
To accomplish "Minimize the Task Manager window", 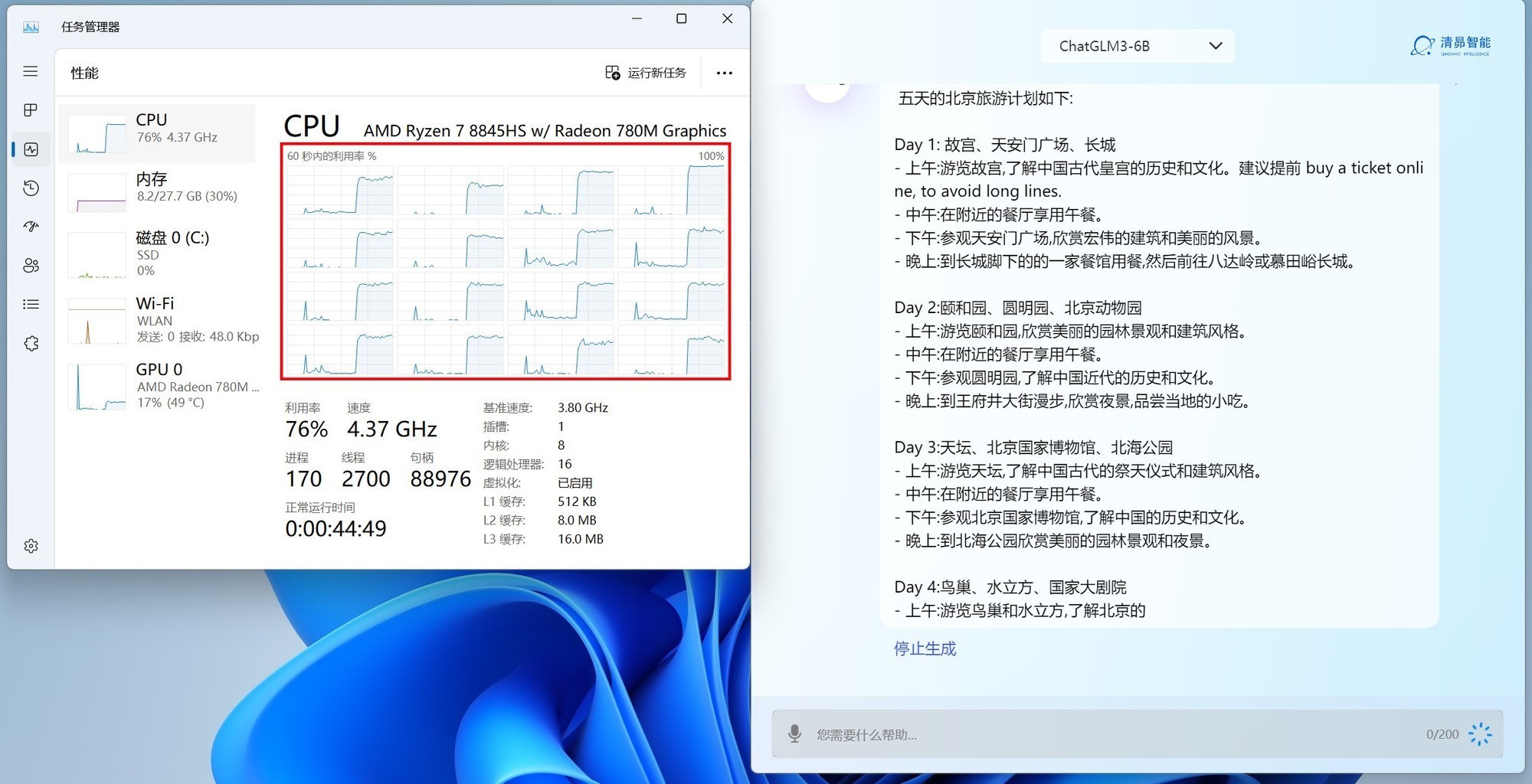I will [x=637, y=18].
